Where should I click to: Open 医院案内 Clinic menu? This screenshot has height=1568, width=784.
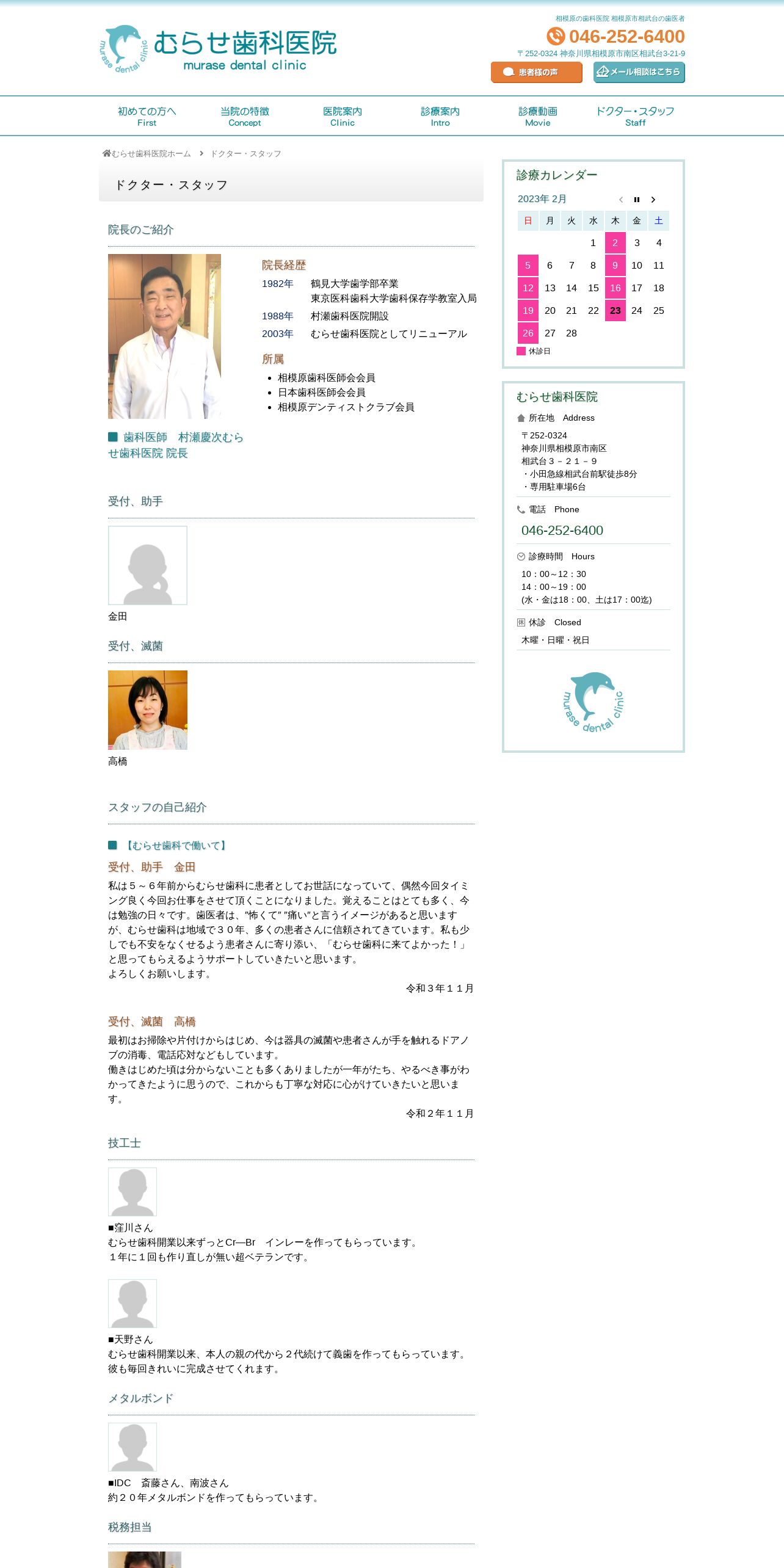pos(343,116)
